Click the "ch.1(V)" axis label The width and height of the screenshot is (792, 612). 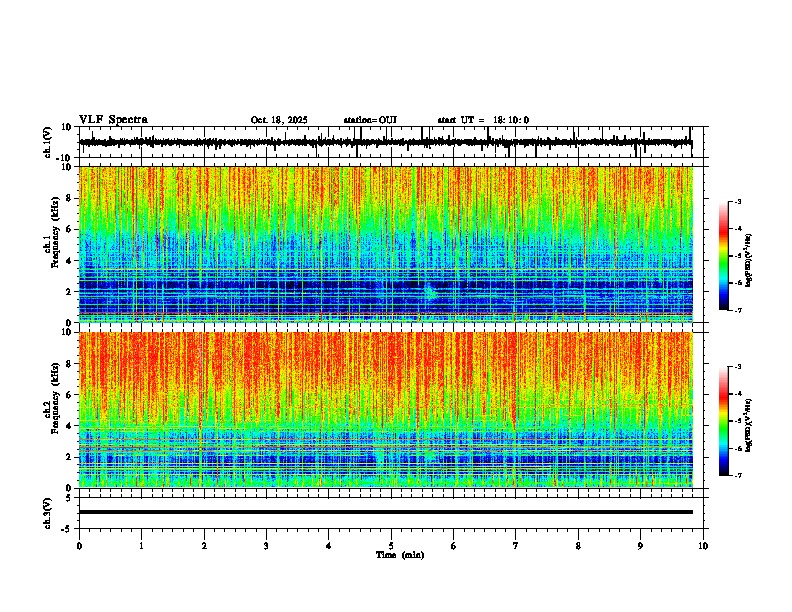coord(48,142)
